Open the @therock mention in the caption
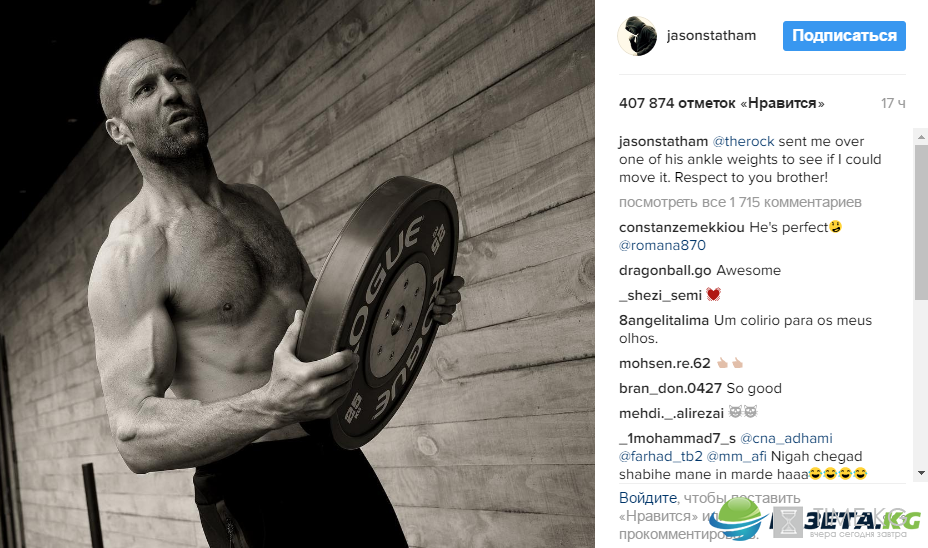 743,141
